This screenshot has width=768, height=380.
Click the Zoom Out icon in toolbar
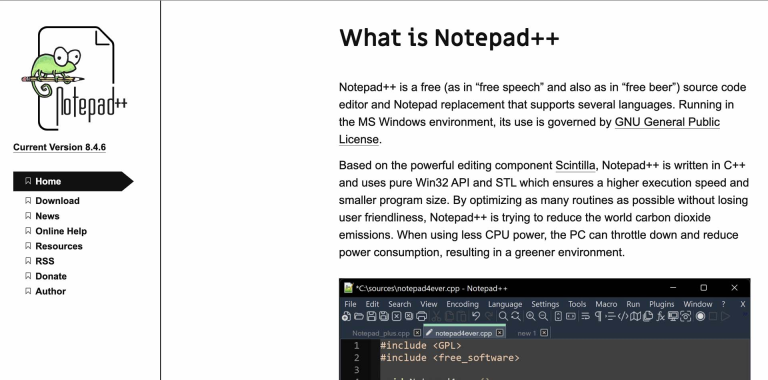tap(543, 316)
